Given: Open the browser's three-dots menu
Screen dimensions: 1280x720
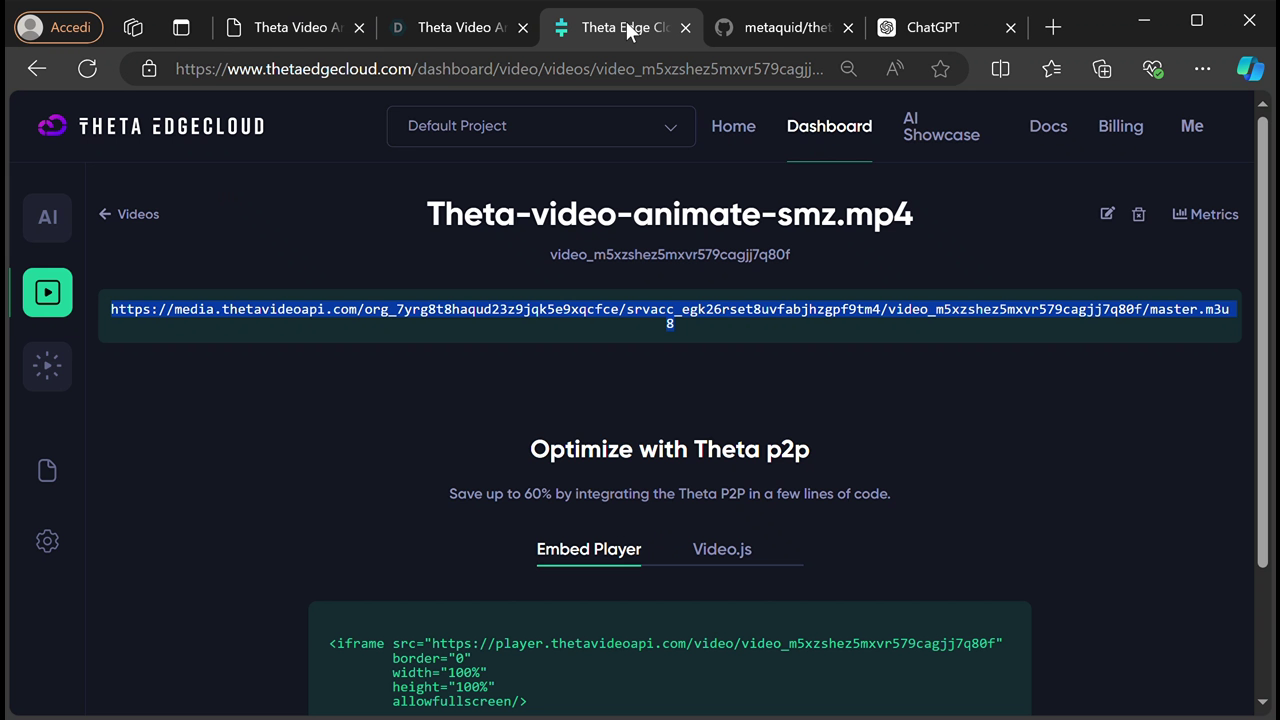Looking at the screenshot, I should (x=1202, y=69).
